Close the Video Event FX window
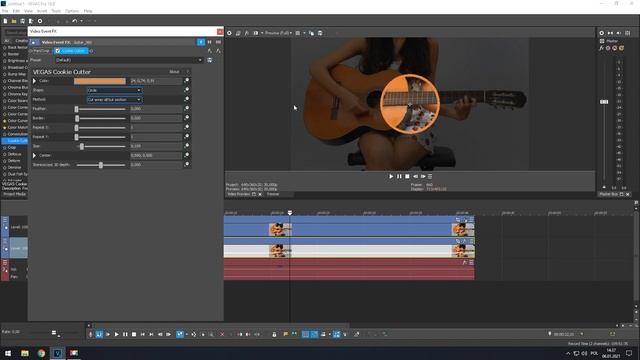This screenshot has height=360, width=640. click(220, 31)
